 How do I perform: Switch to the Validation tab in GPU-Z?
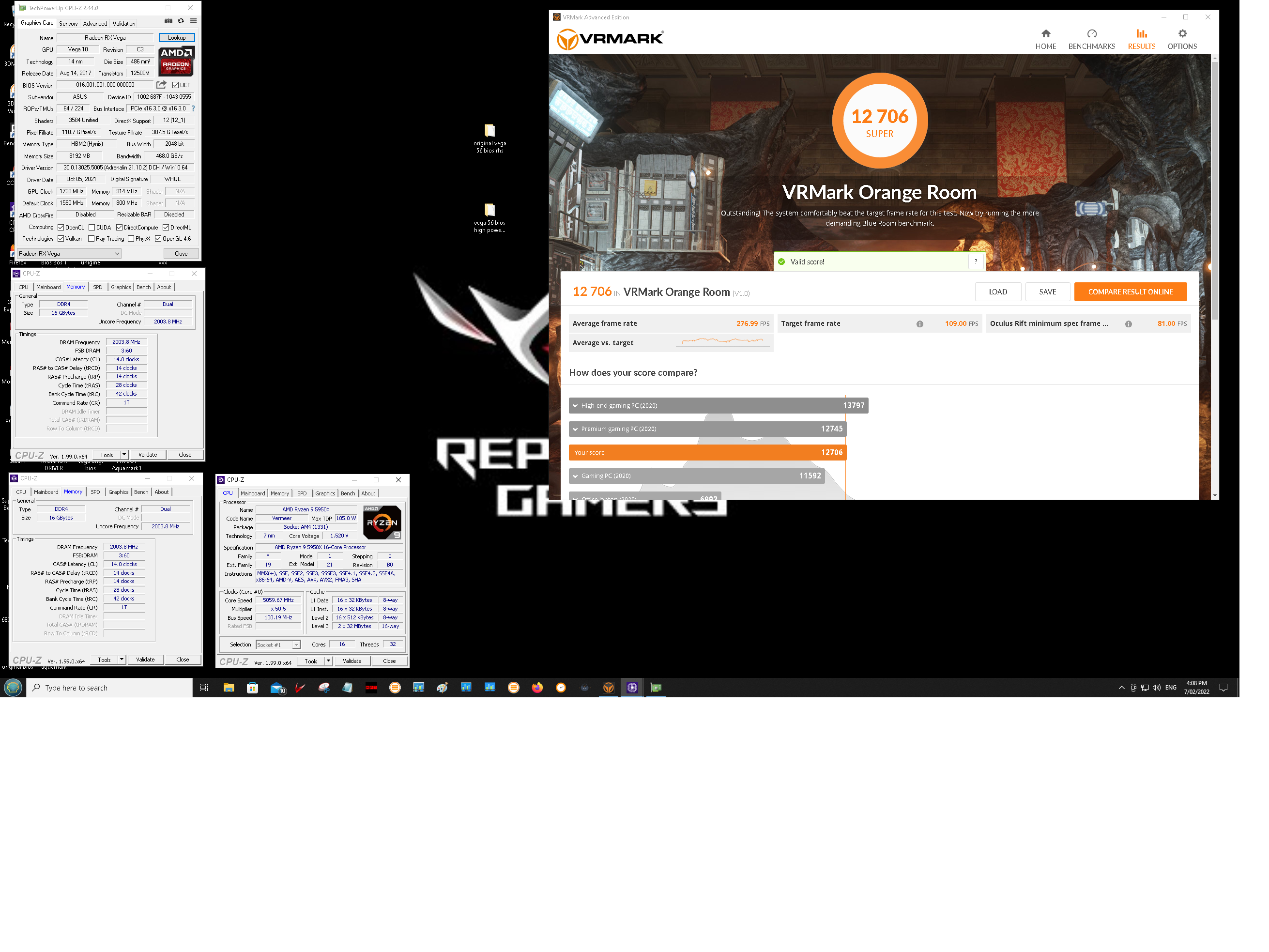coord(124,24)
